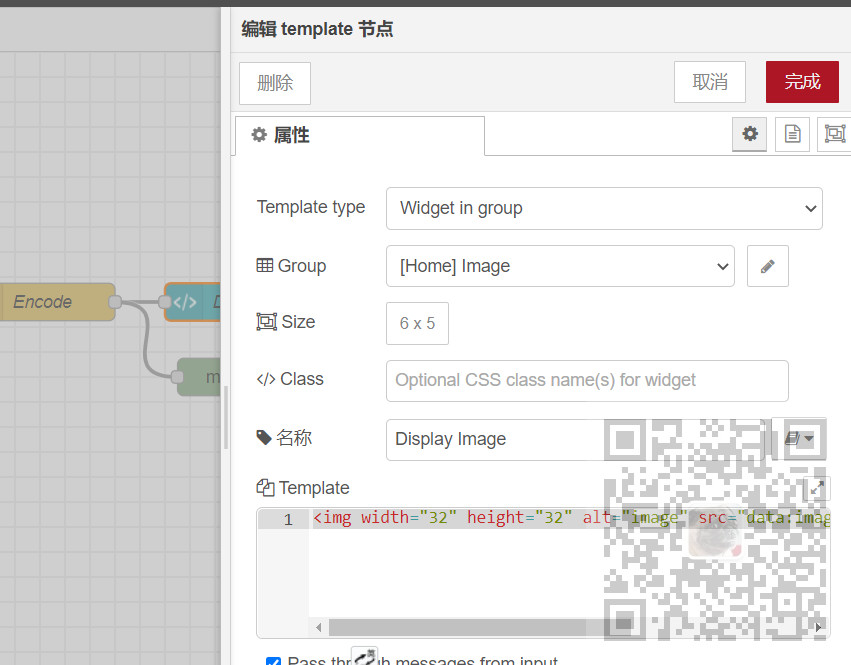
Task: Click the 删除 delete button
Action: pos(275,83)
